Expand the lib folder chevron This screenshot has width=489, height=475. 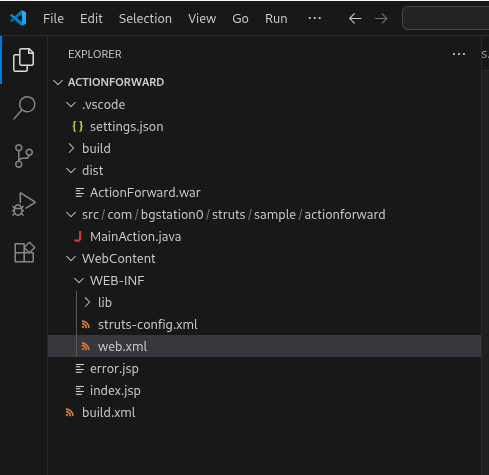[87, 303]
